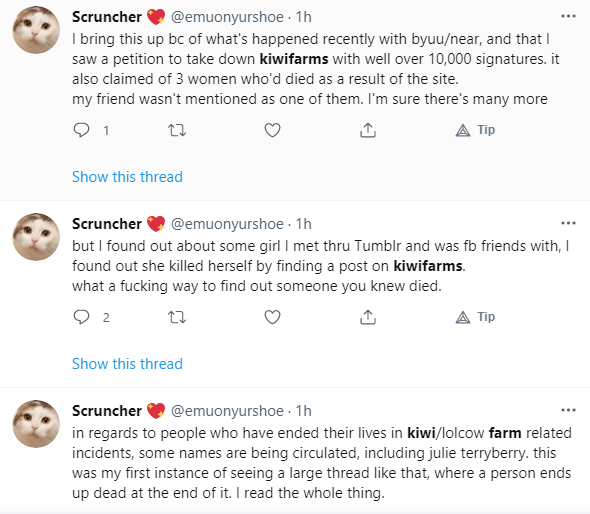590x514 pixels.
Task: Show this thread under the second tweet
Action: (127, 364)
